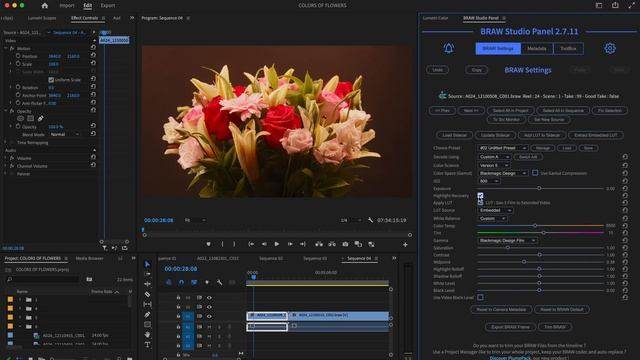Click the share icon in top right
640x360 pixels.
[x=615, y=5]
